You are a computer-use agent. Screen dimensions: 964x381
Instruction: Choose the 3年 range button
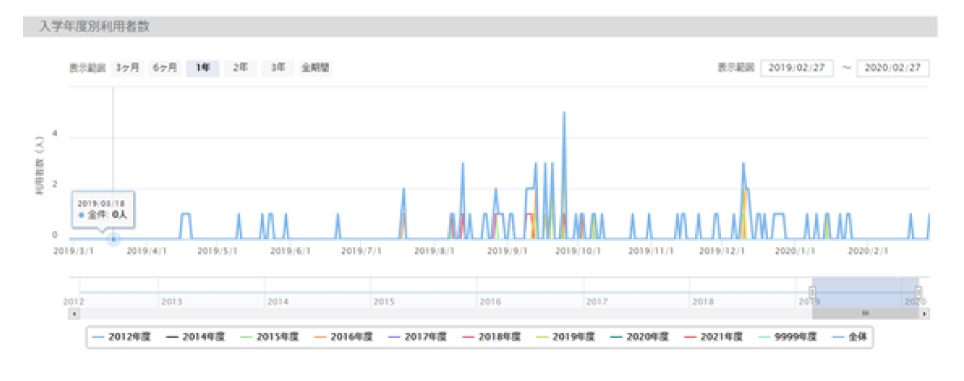coord(277,68)
